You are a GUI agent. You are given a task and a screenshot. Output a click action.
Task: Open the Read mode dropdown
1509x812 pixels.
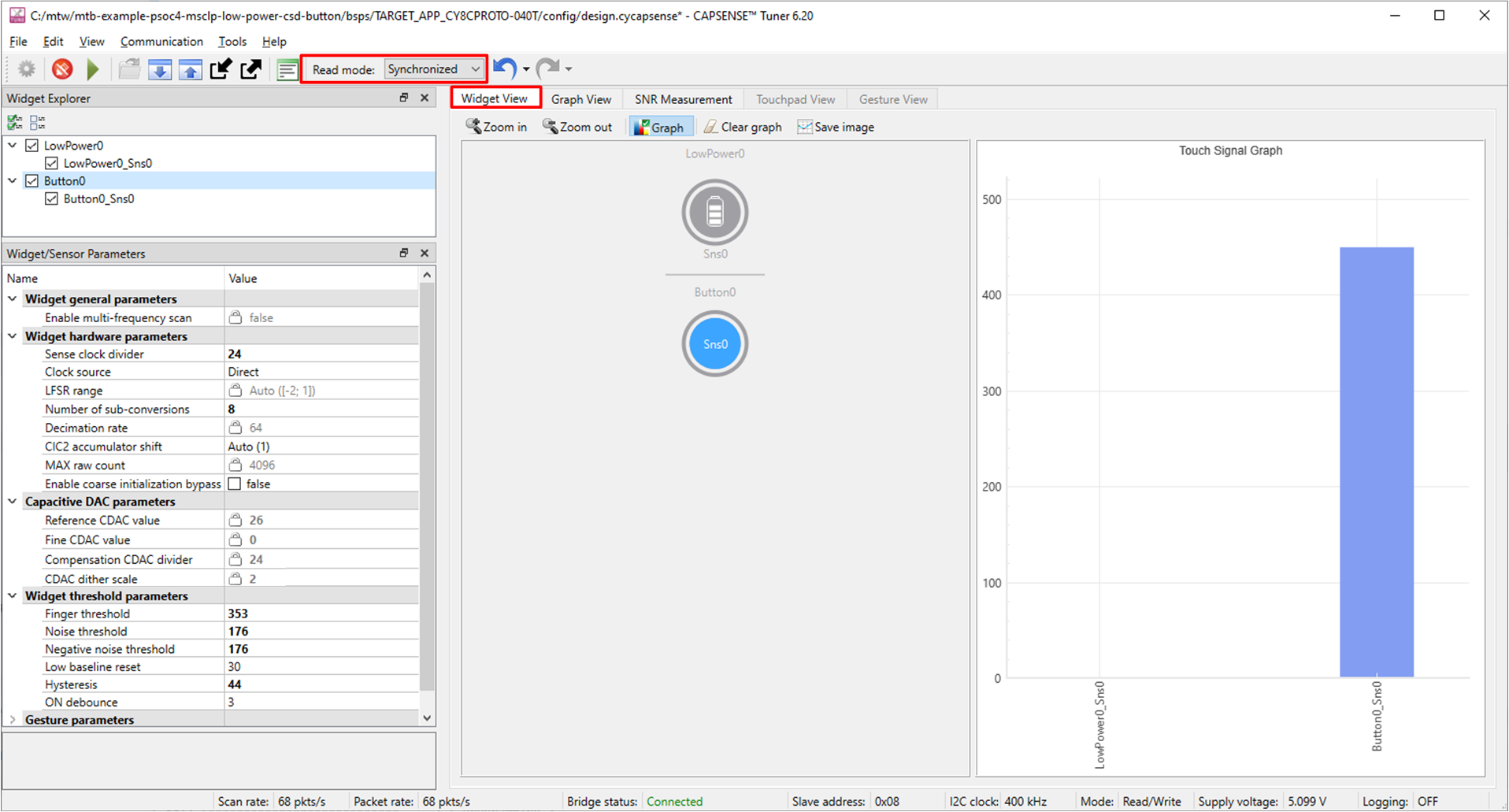[434, 69]
